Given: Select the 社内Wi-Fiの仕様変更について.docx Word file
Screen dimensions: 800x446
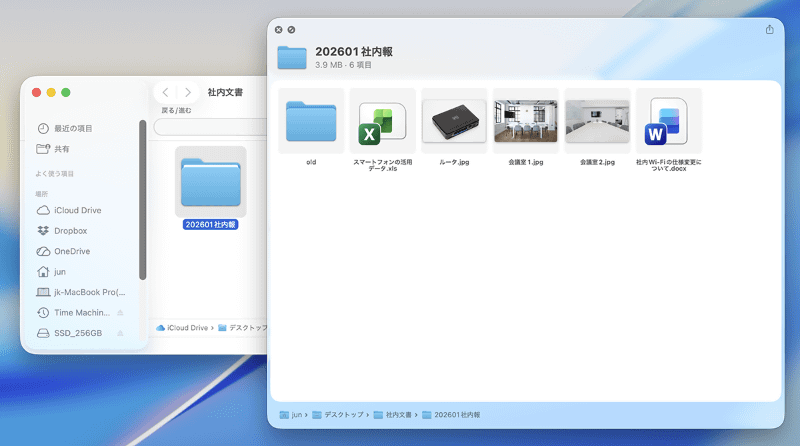Looking at the screenshot, I should (669, 121).
